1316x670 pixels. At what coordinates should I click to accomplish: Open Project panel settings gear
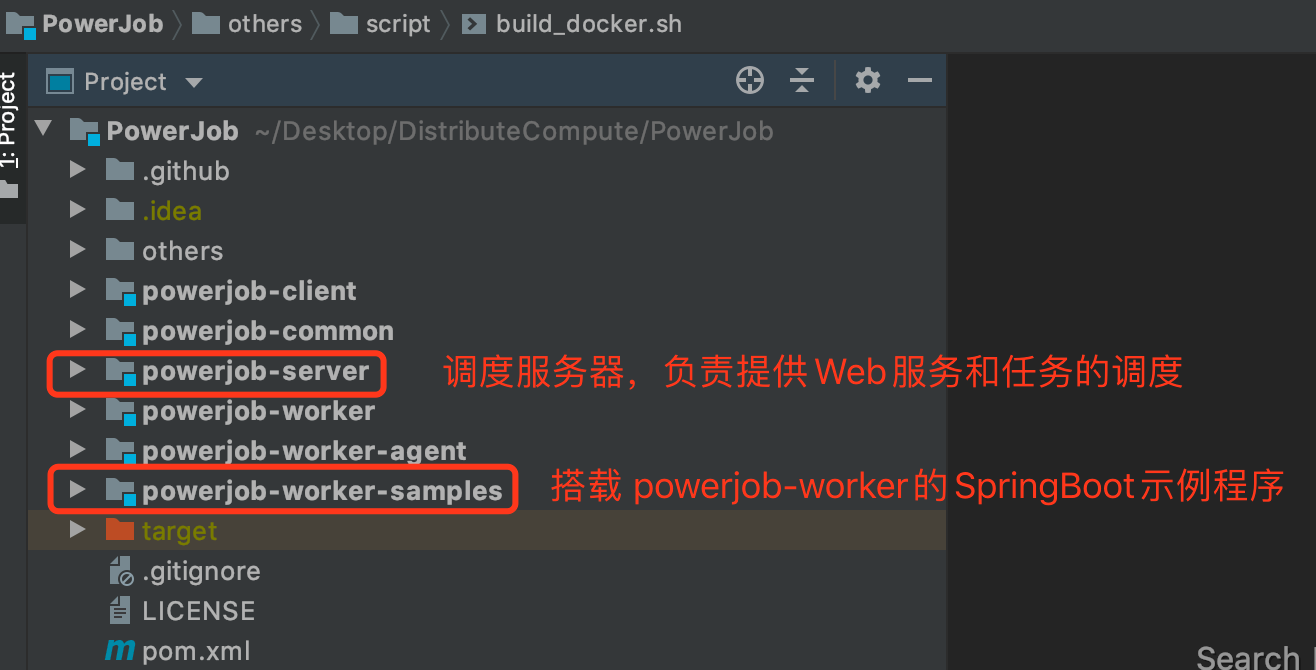(868, 81)
